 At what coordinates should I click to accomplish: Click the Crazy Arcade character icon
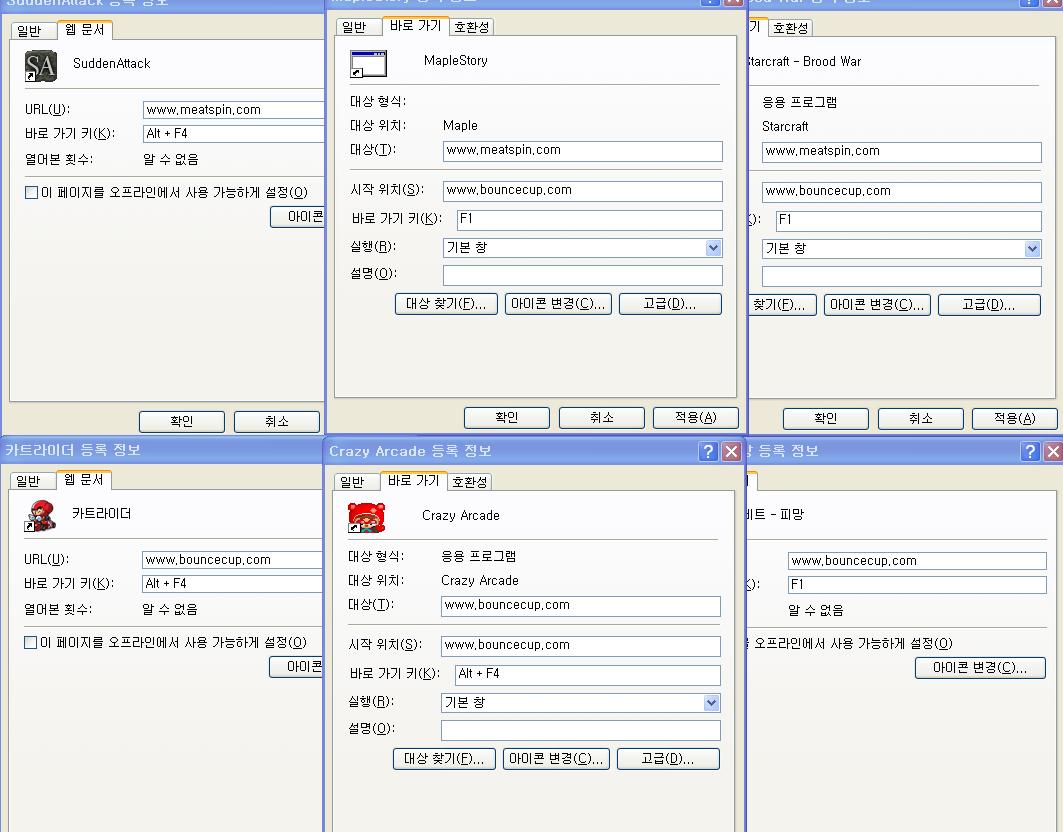(366, 517)
